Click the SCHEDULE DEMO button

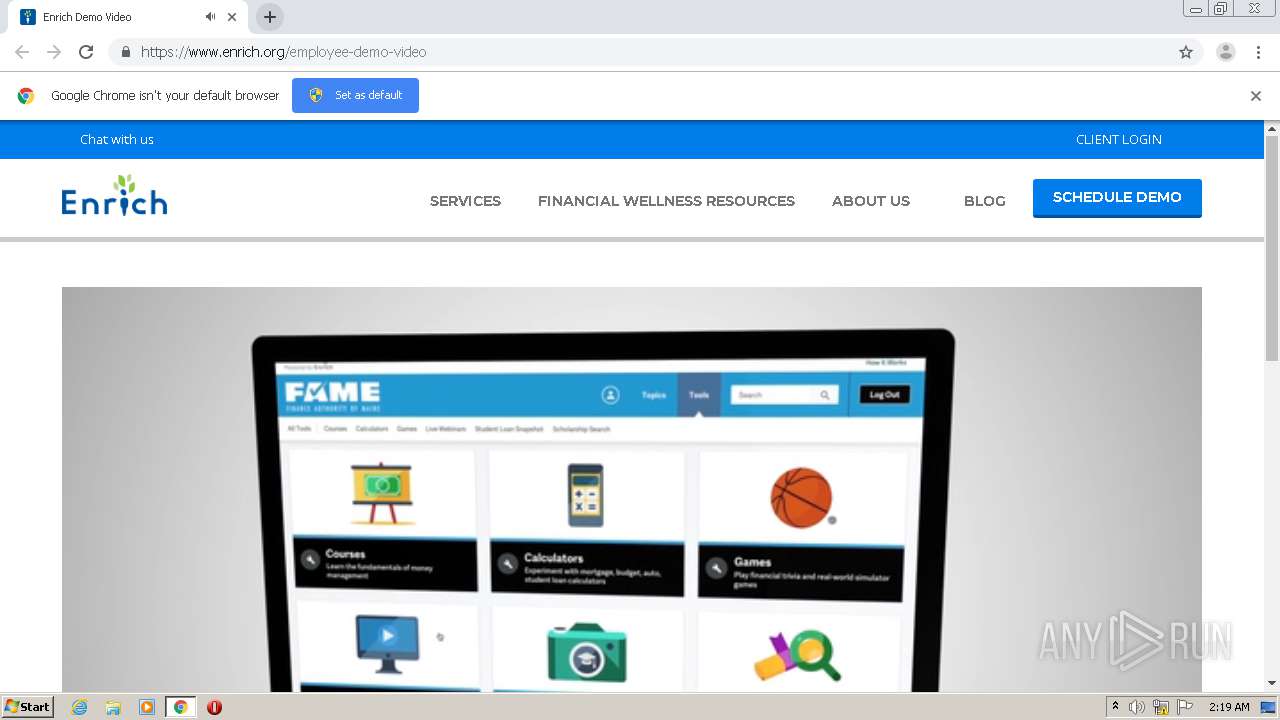coord(1117,198)
